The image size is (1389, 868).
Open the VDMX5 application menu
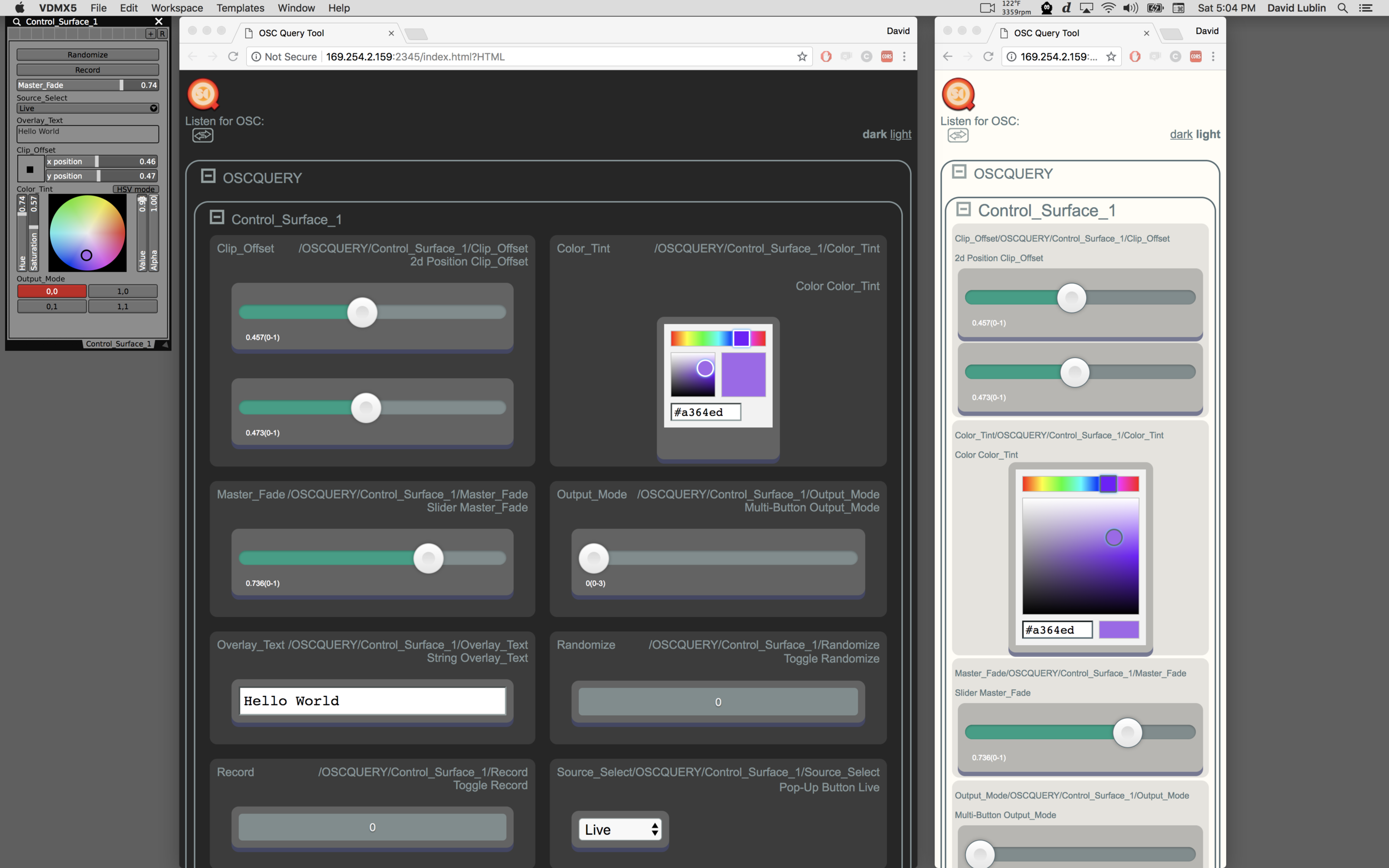point(57,8)
